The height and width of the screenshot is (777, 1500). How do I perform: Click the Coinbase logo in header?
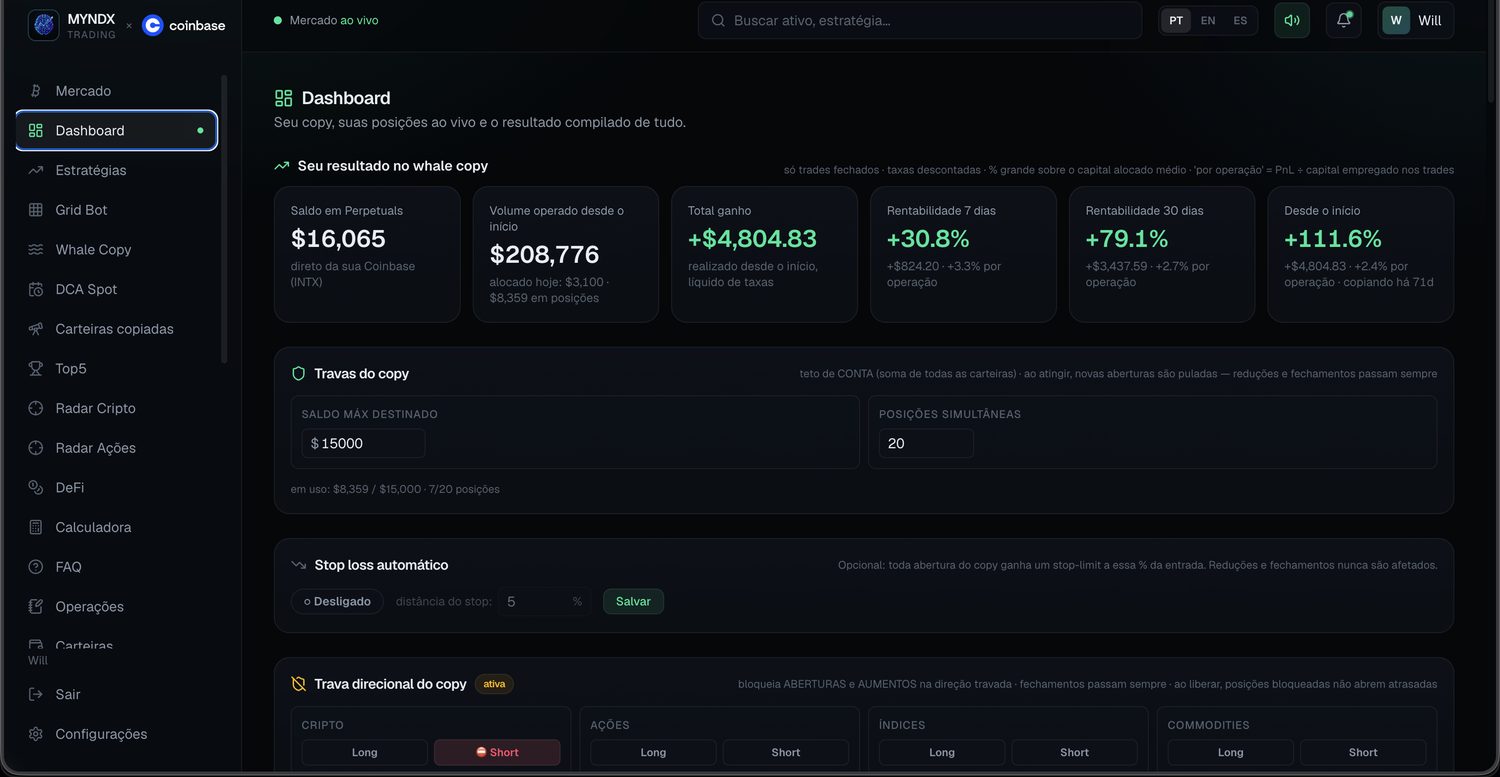point(184,25)
